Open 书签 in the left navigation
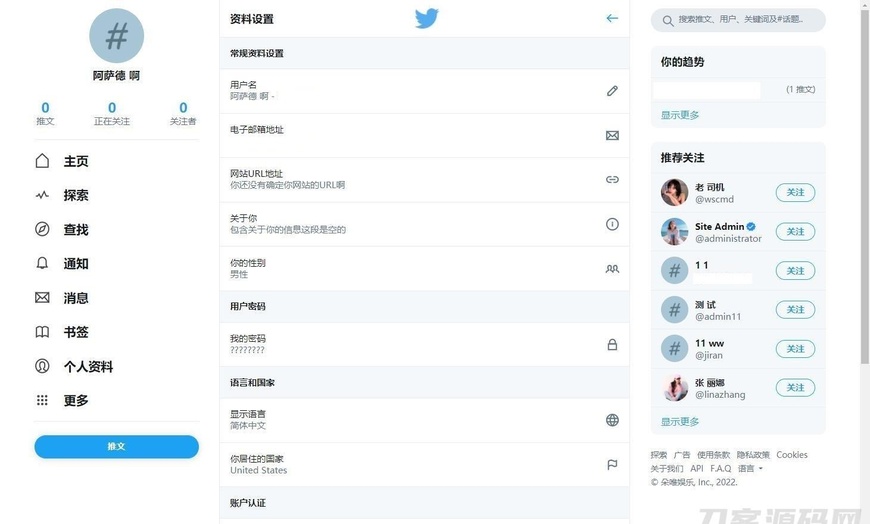Image resolution: width=870 pixels, height=524 pixels. (x=76, y=332)
